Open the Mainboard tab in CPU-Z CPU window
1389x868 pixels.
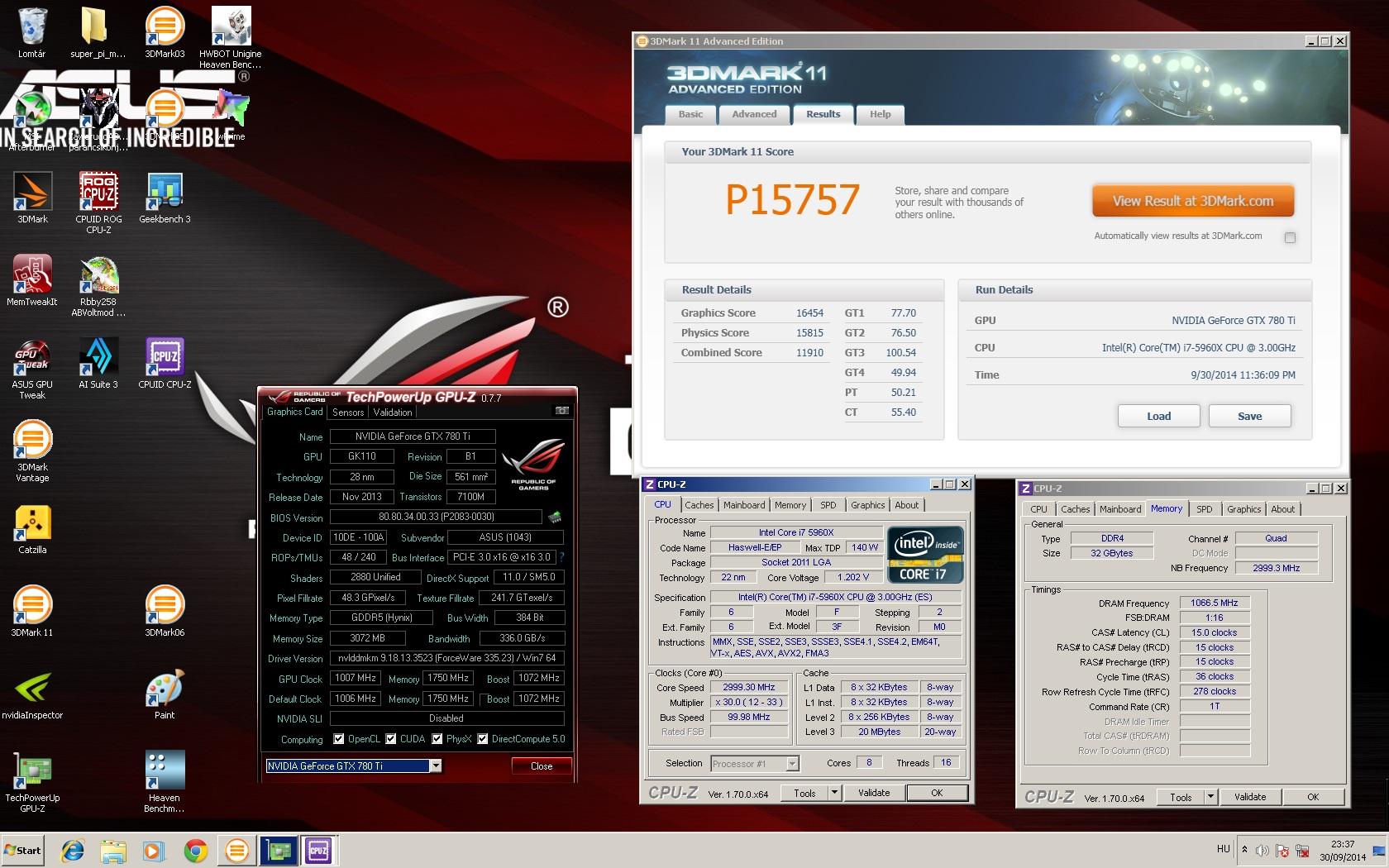click(x=744, y=505)
